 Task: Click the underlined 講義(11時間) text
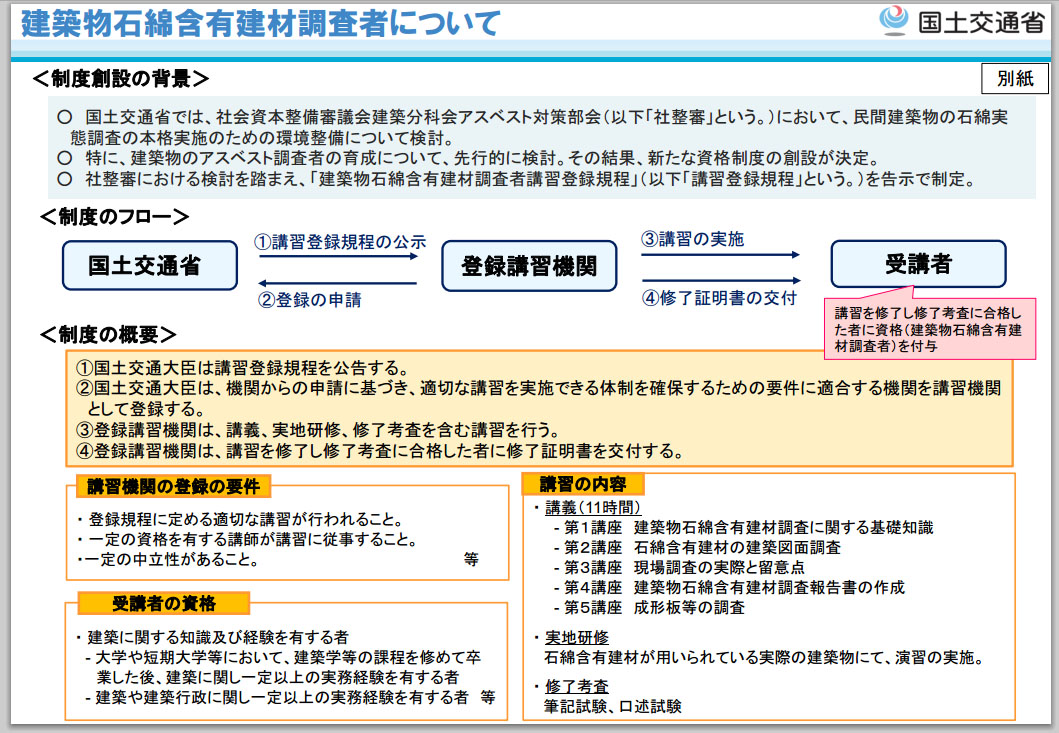tap(592, 507)
